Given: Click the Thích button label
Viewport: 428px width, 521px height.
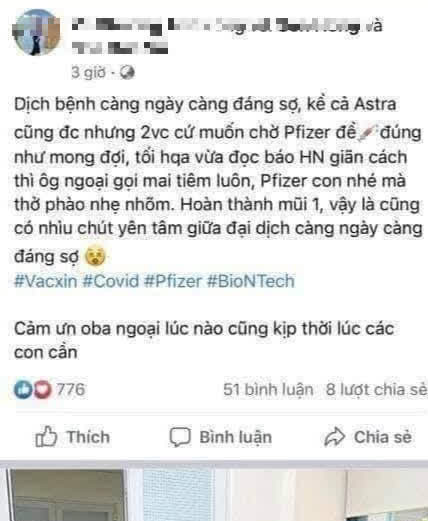Looking at the screenshot, I should pyautogui.click(x=88, y=437).
